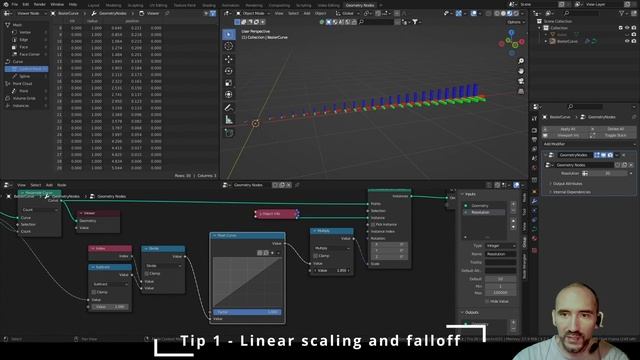Activate the Transform tool in viewport

point(229,94)
